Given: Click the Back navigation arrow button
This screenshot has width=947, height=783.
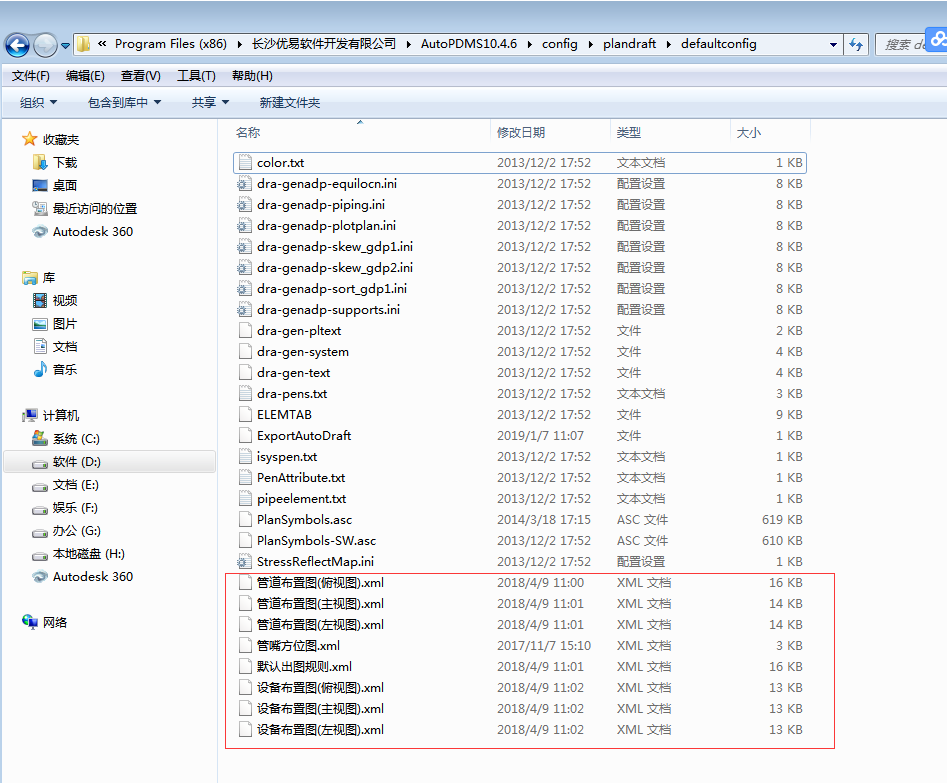Looking at the screenshot, I should pyautogui.click(x=17, y=45).
